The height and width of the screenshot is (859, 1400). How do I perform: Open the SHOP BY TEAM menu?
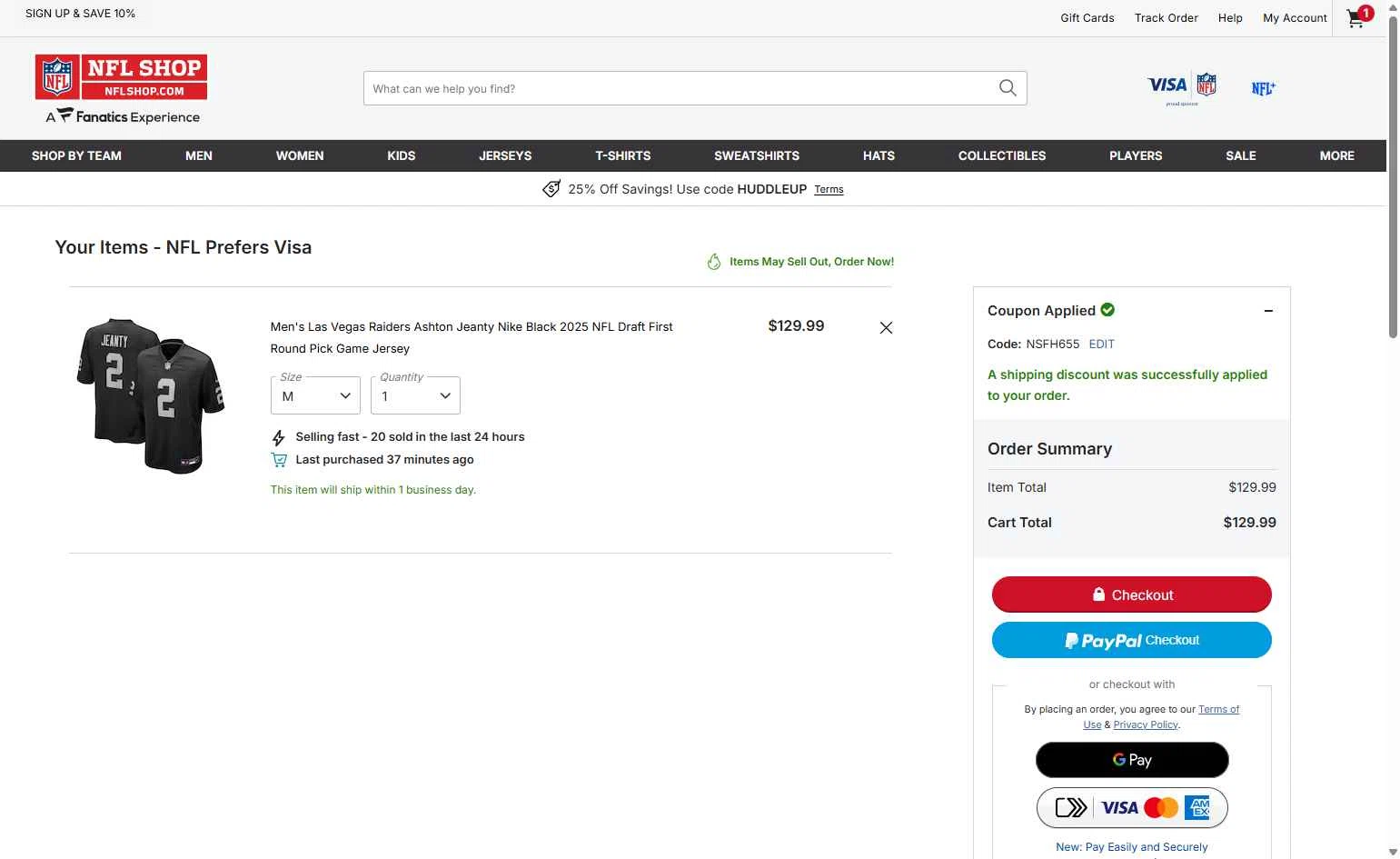point(76,155)
